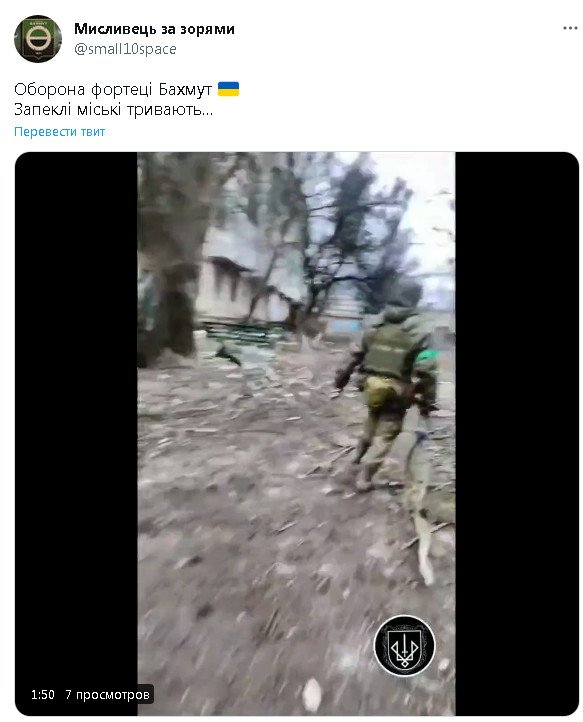Click the tweet text Оборона фортеці Бахмут

tap(113, 89)
